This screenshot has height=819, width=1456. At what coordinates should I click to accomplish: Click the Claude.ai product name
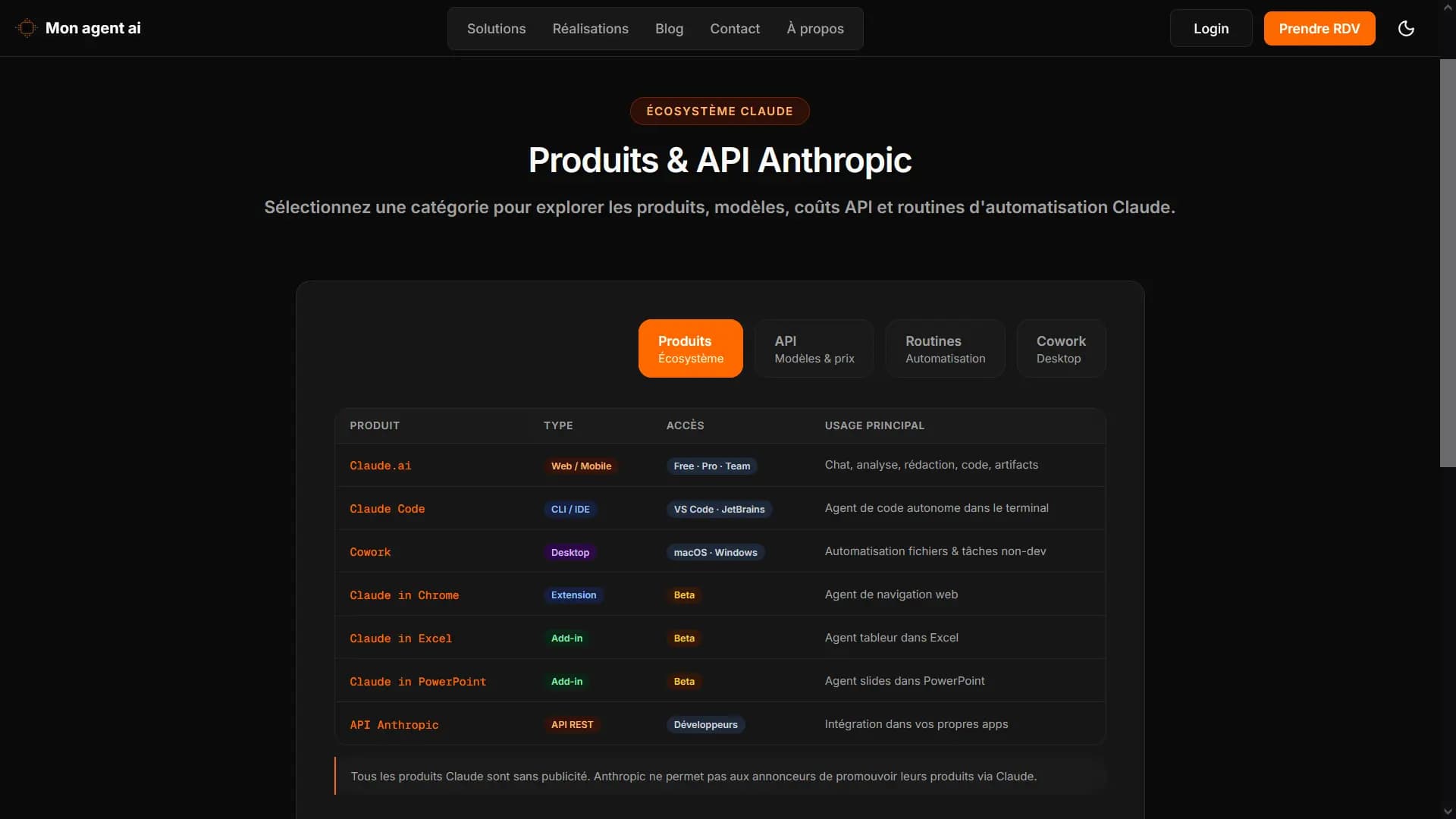coord(380,466)
